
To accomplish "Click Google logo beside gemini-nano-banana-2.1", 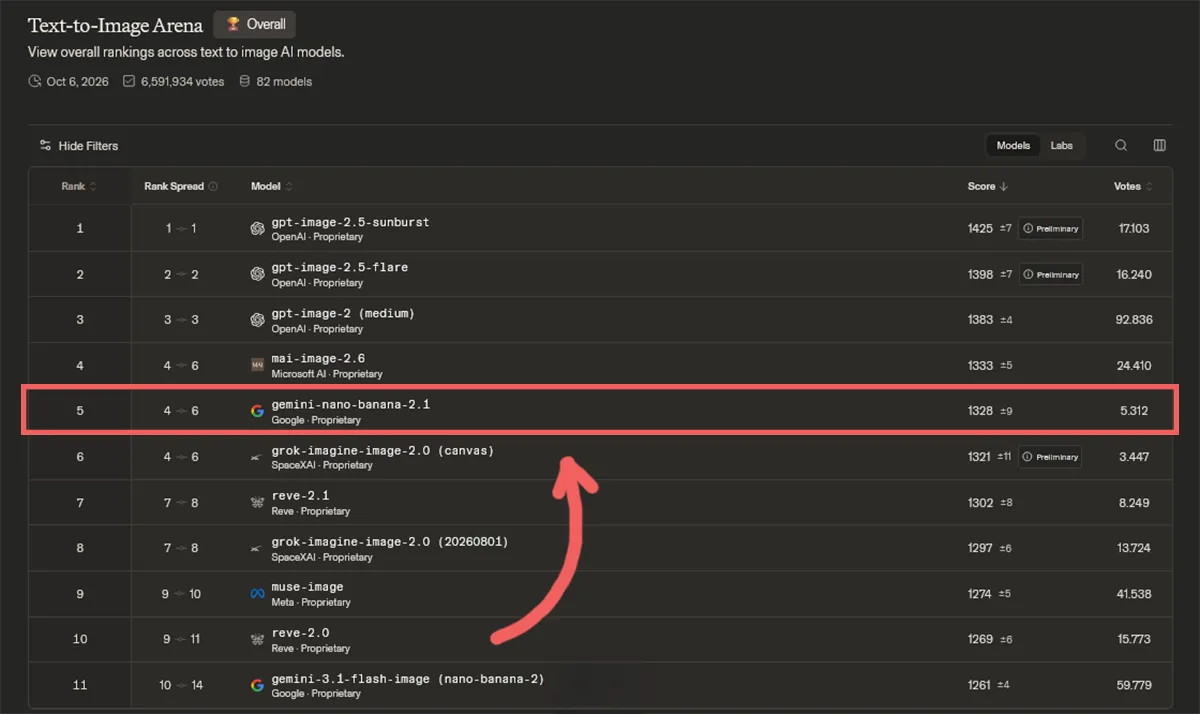I will (257, 411).
